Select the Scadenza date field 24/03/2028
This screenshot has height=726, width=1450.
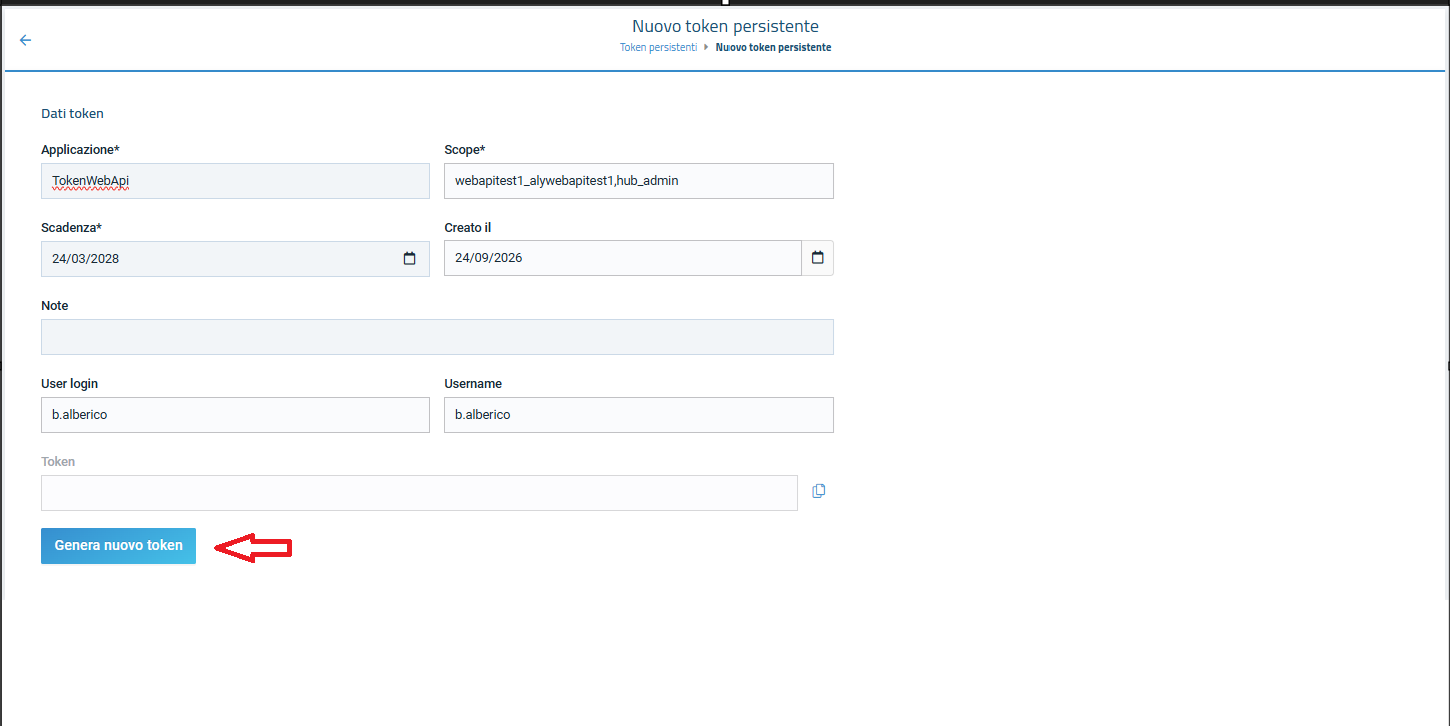pyautogui.click(x=235, y=258)
